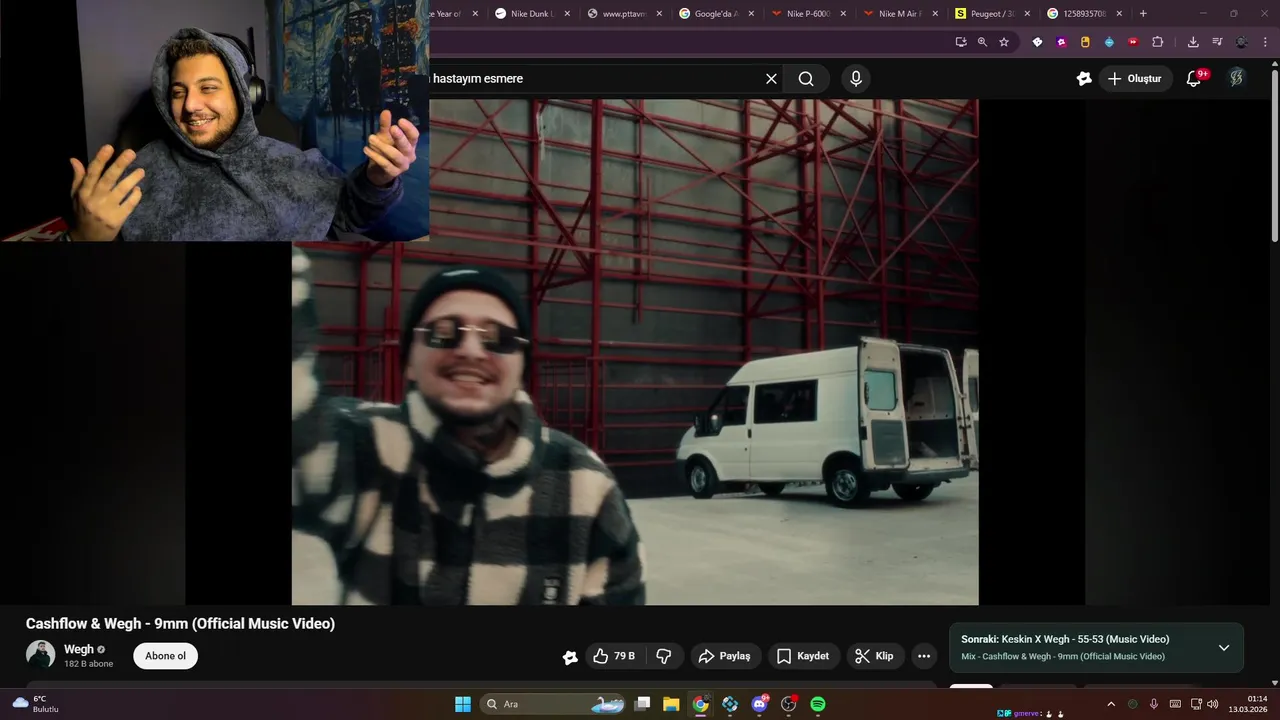The image size is (1280, 720).
Task: Expand the Sonraki playlist panel
Action: coord(1224,648)
